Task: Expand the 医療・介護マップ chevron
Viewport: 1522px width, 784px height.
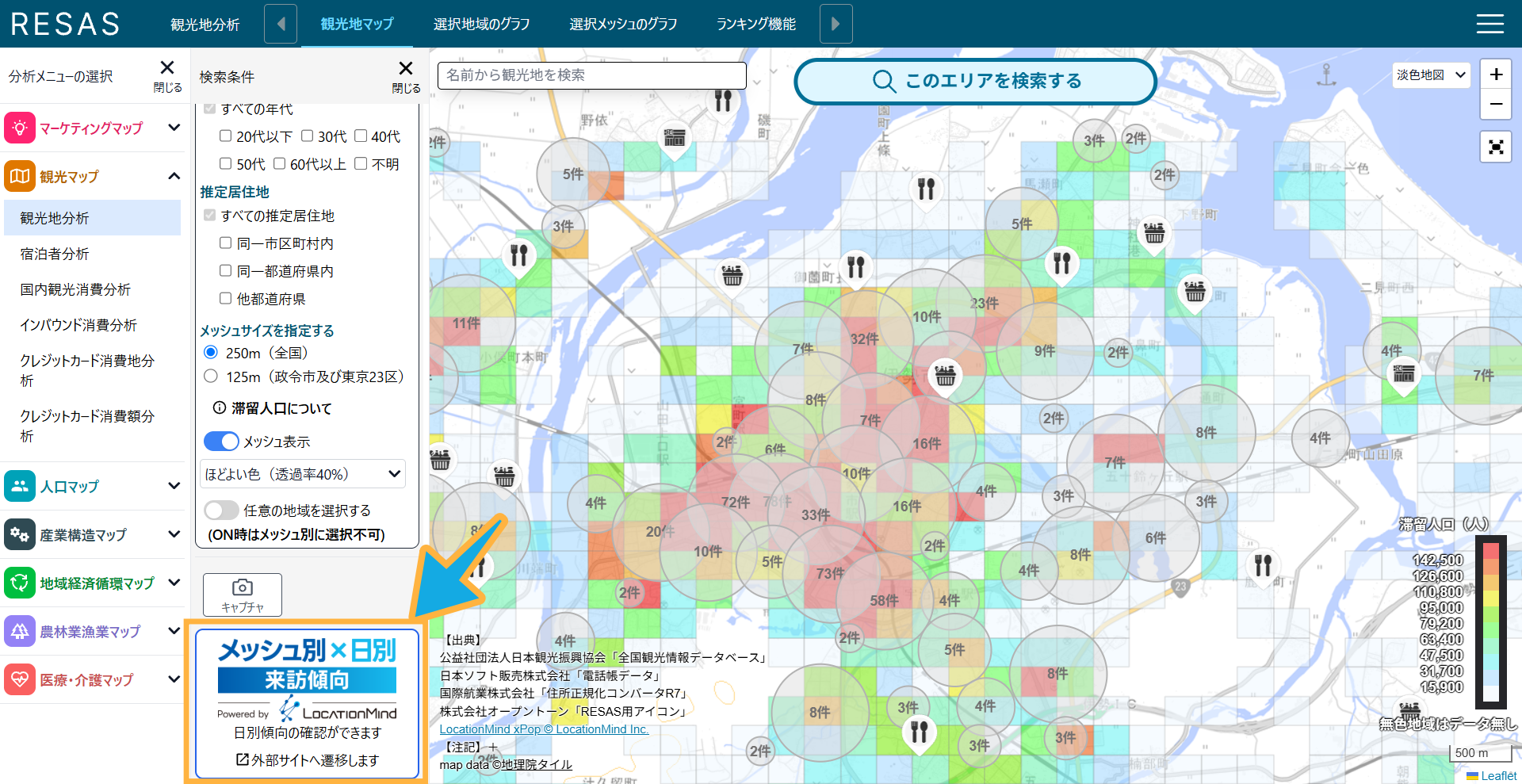Action: click(x=174, y=679)
